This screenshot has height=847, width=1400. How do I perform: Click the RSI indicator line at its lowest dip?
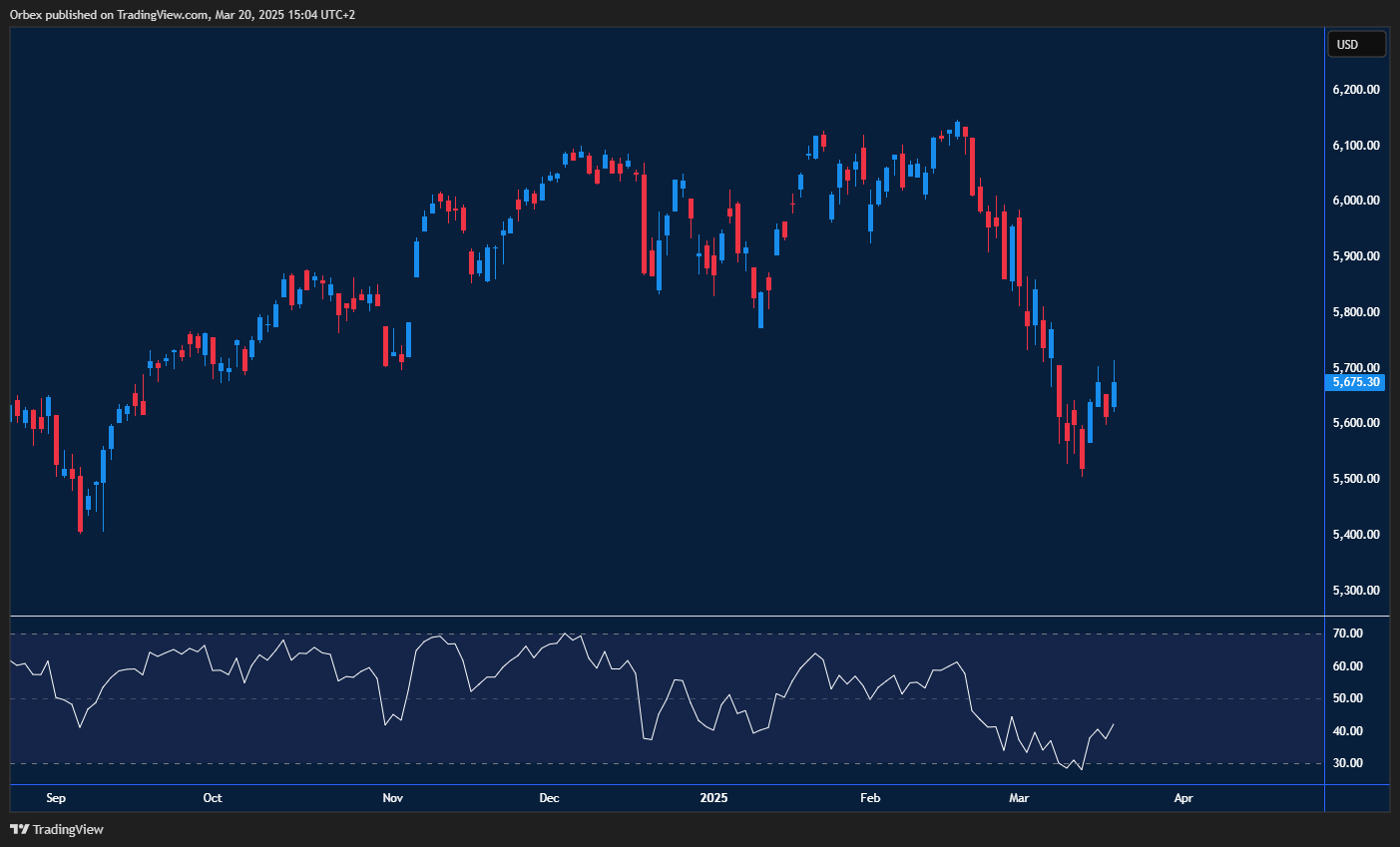[1080, 768]
